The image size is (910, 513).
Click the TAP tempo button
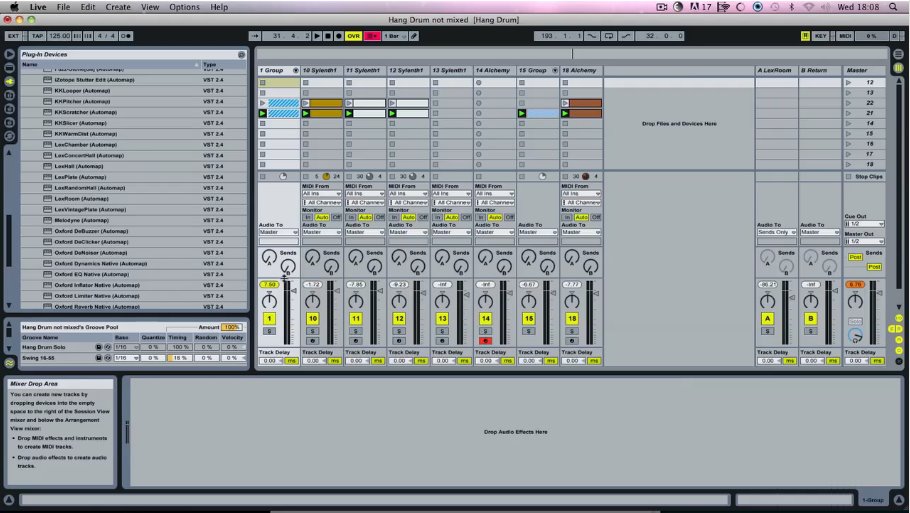point(38,36)
